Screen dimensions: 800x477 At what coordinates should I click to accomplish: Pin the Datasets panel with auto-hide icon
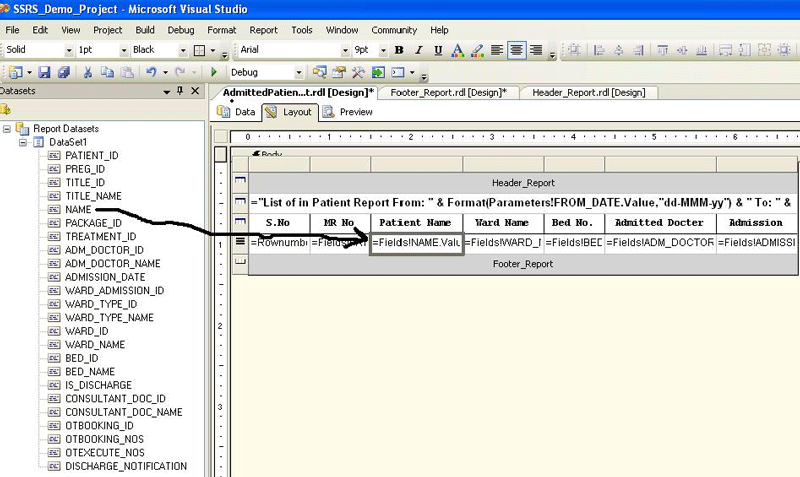180,91
